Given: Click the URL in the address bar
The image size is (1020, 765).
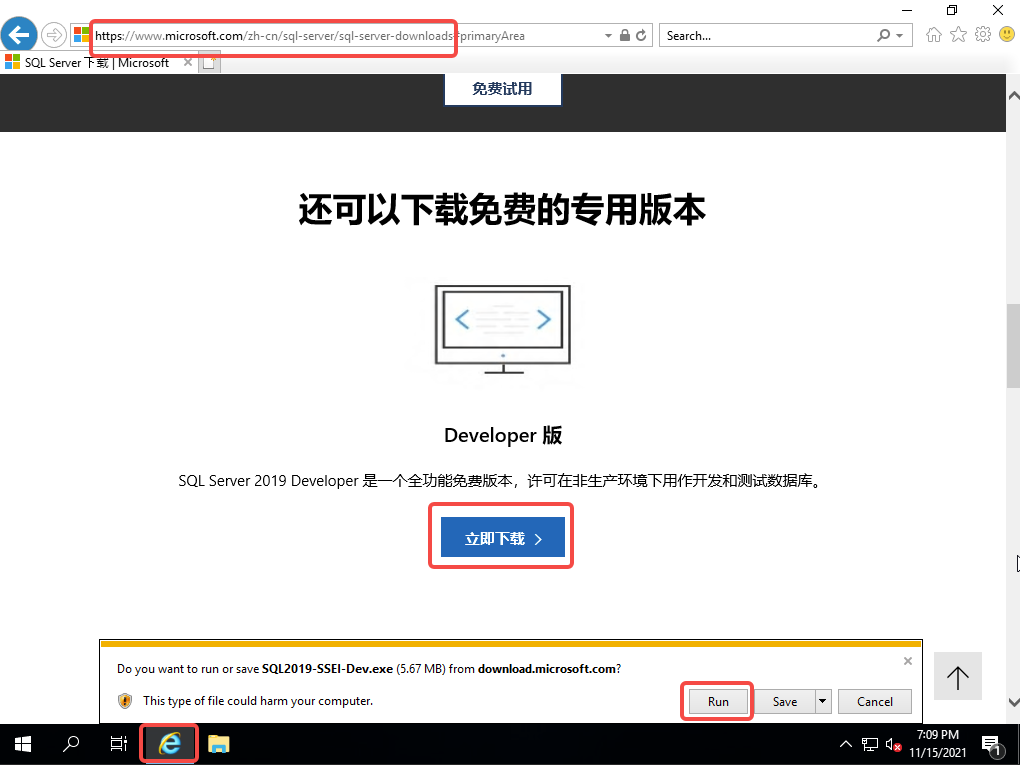Looking at the screenshot, I should tap(310, 36).
